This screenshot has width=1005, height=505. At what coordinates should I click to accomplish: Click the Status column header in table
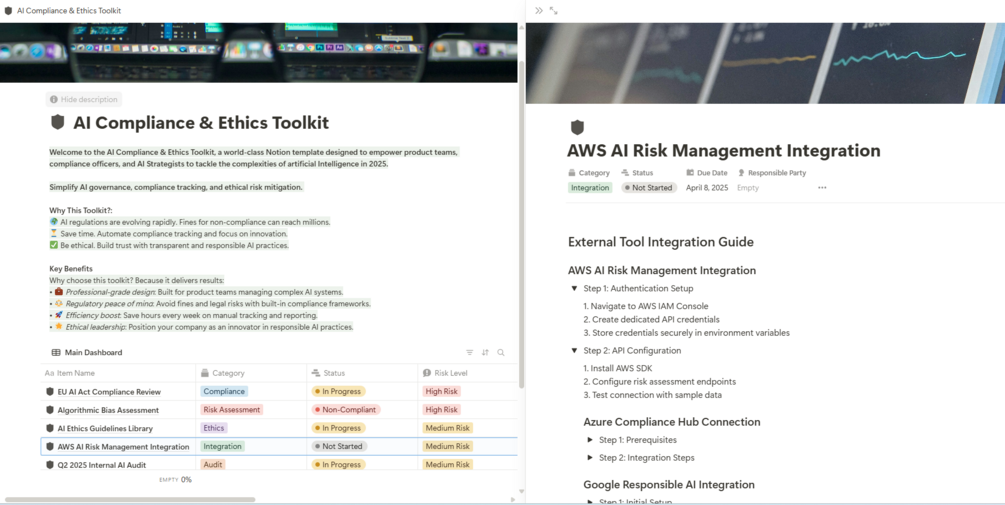(362, 373)
